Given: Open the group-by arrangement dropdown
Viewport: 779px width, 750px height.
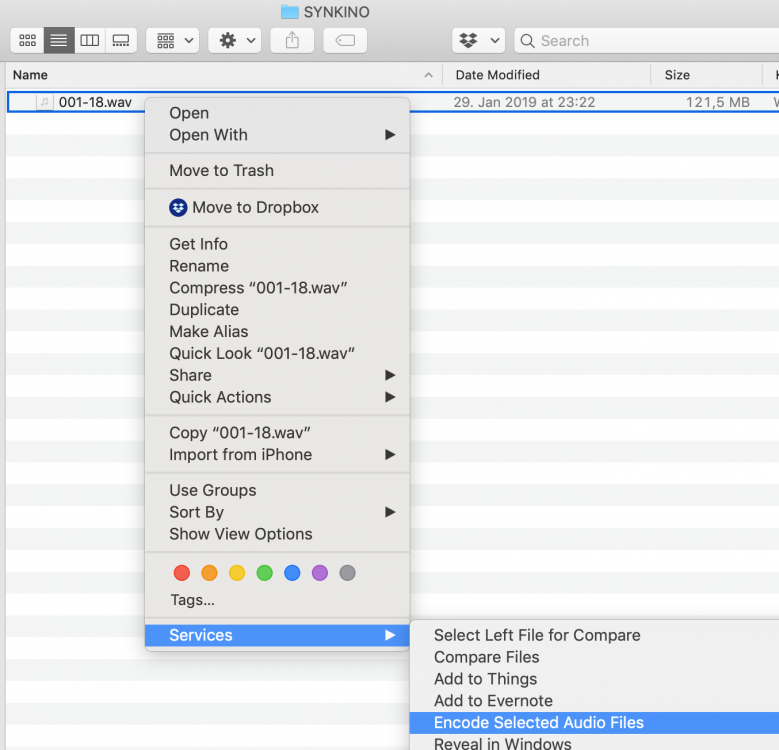Looking at the screenshot, I should pos(176,41).
